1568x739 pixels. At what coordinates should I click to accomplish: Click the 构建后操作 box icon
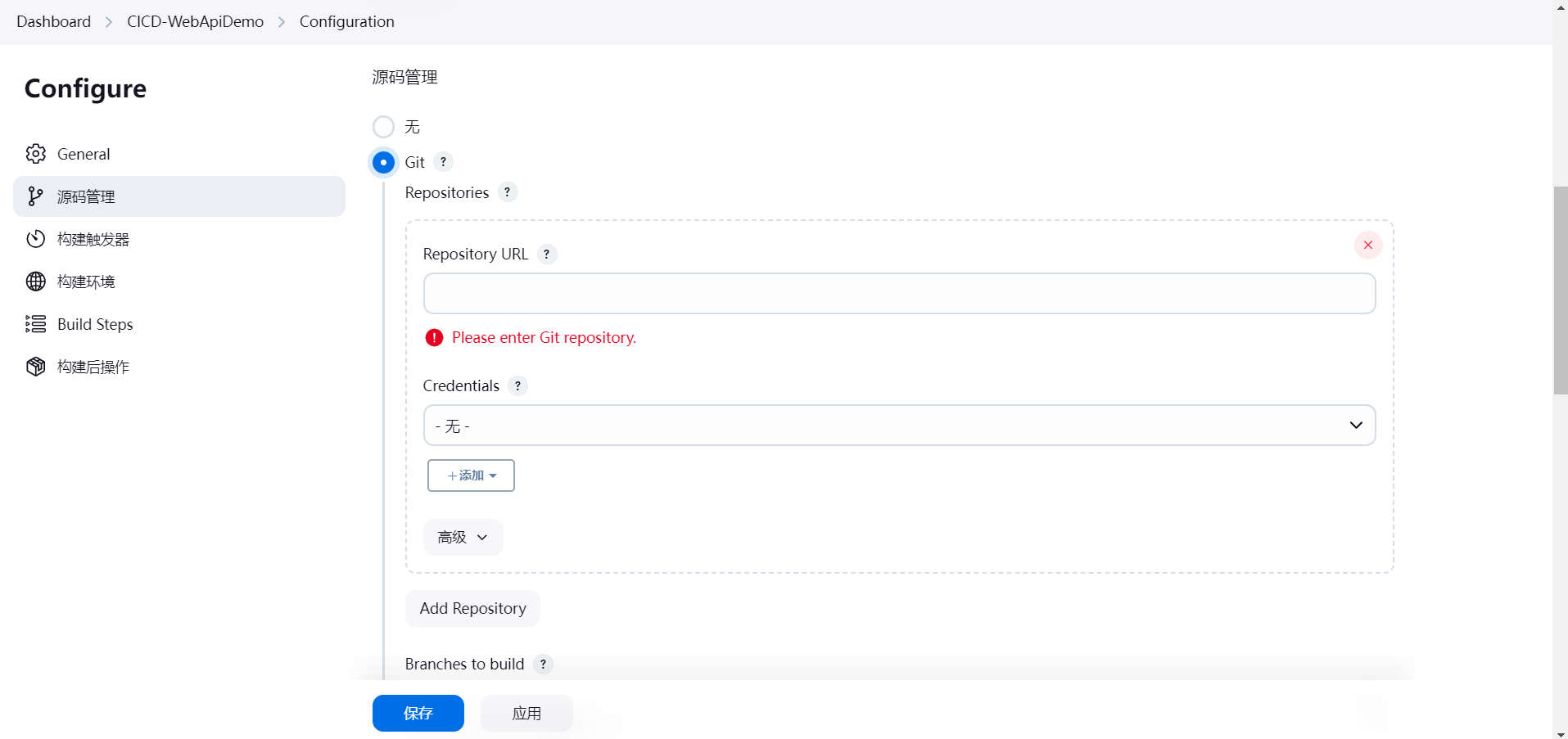(36, 367)
